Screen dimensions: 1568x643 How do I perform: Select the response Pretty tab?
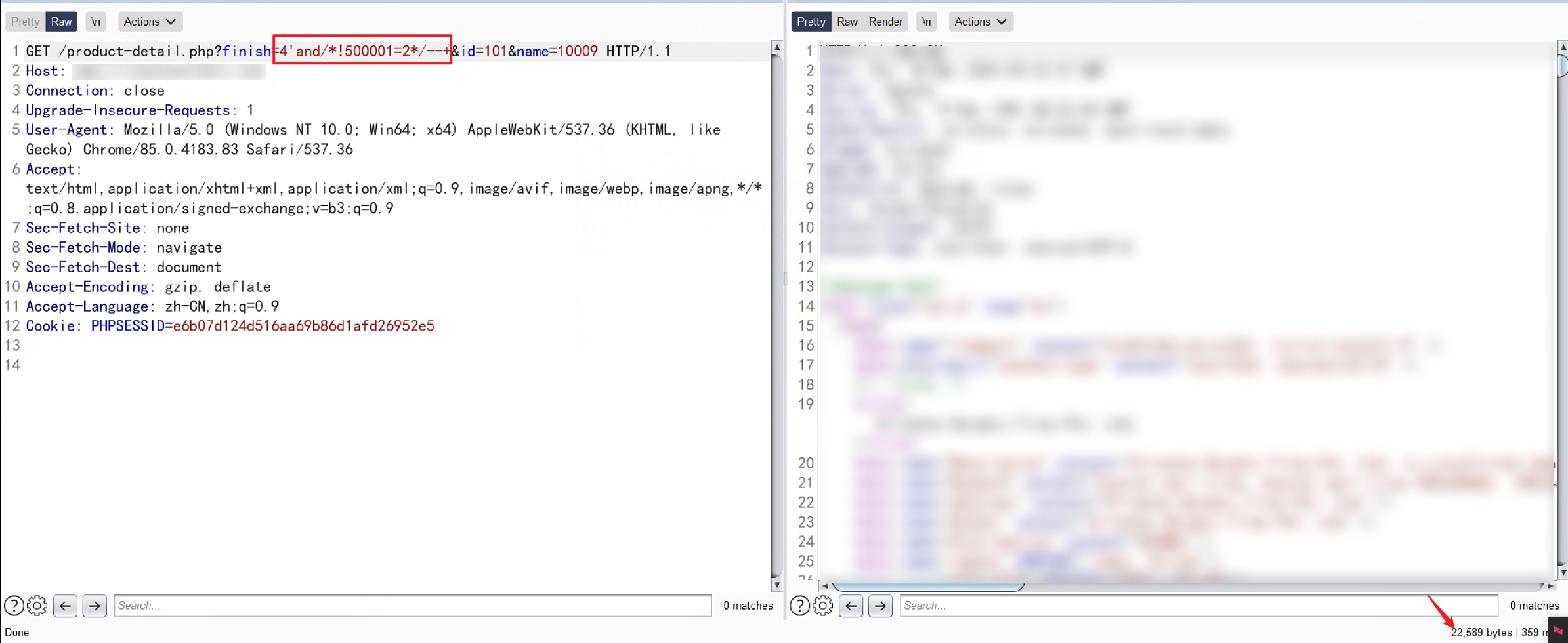tap(811, 22)
